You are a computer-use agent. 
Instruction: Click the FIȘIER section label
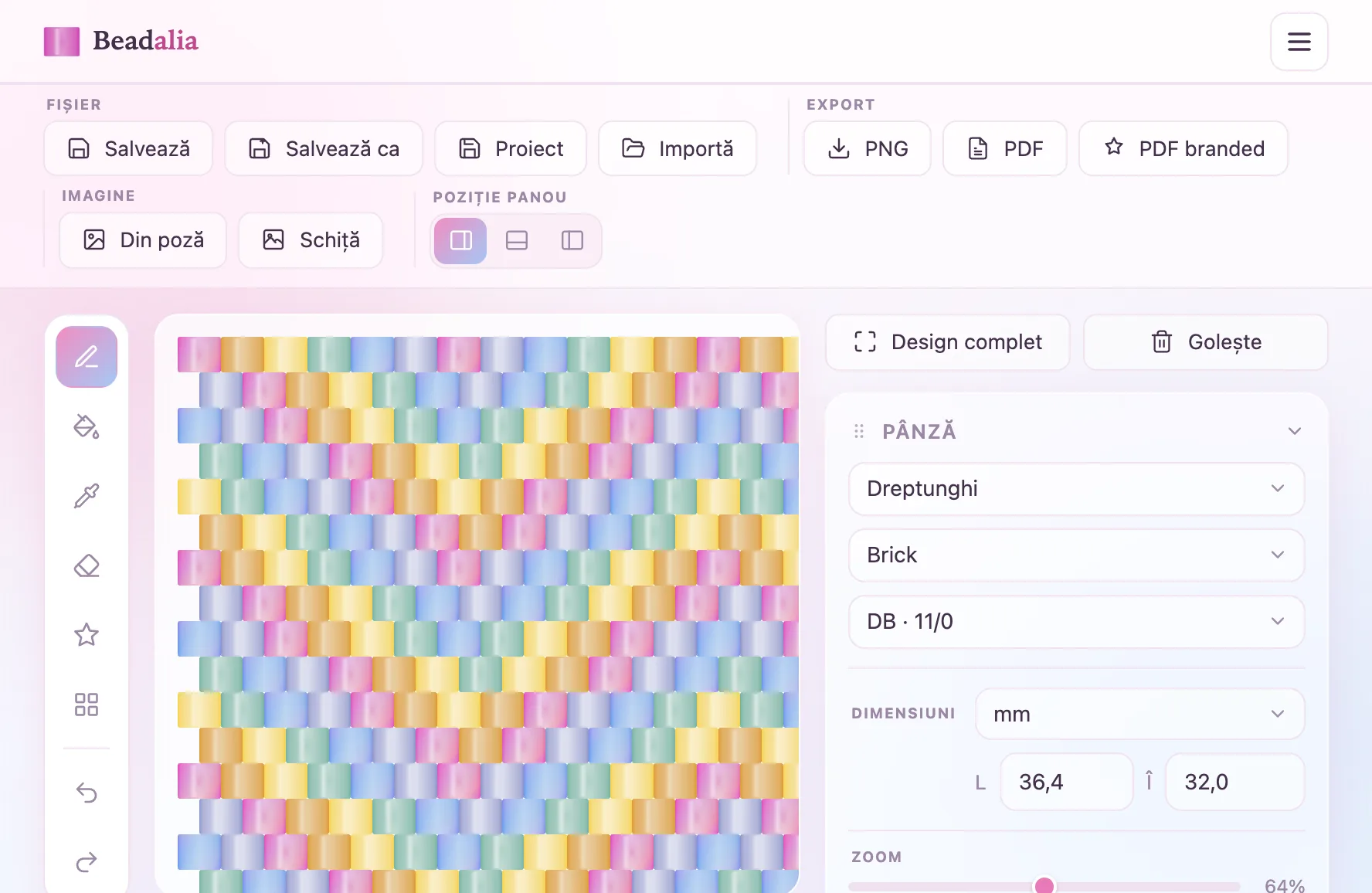coord(74,105)
